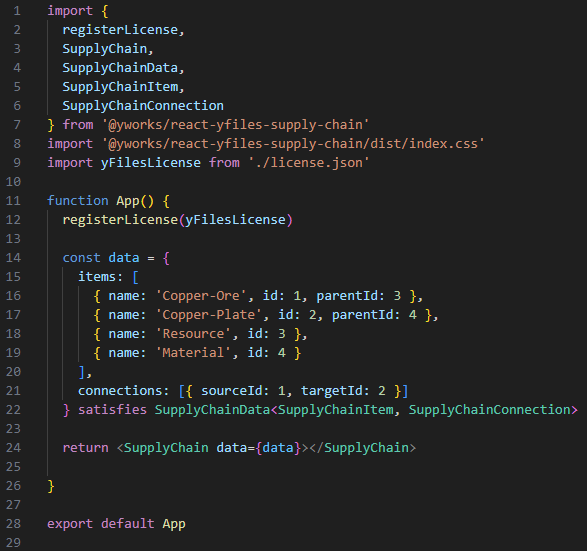
Task: Click line number 1 in the gutter
Action: click(17, 11)
